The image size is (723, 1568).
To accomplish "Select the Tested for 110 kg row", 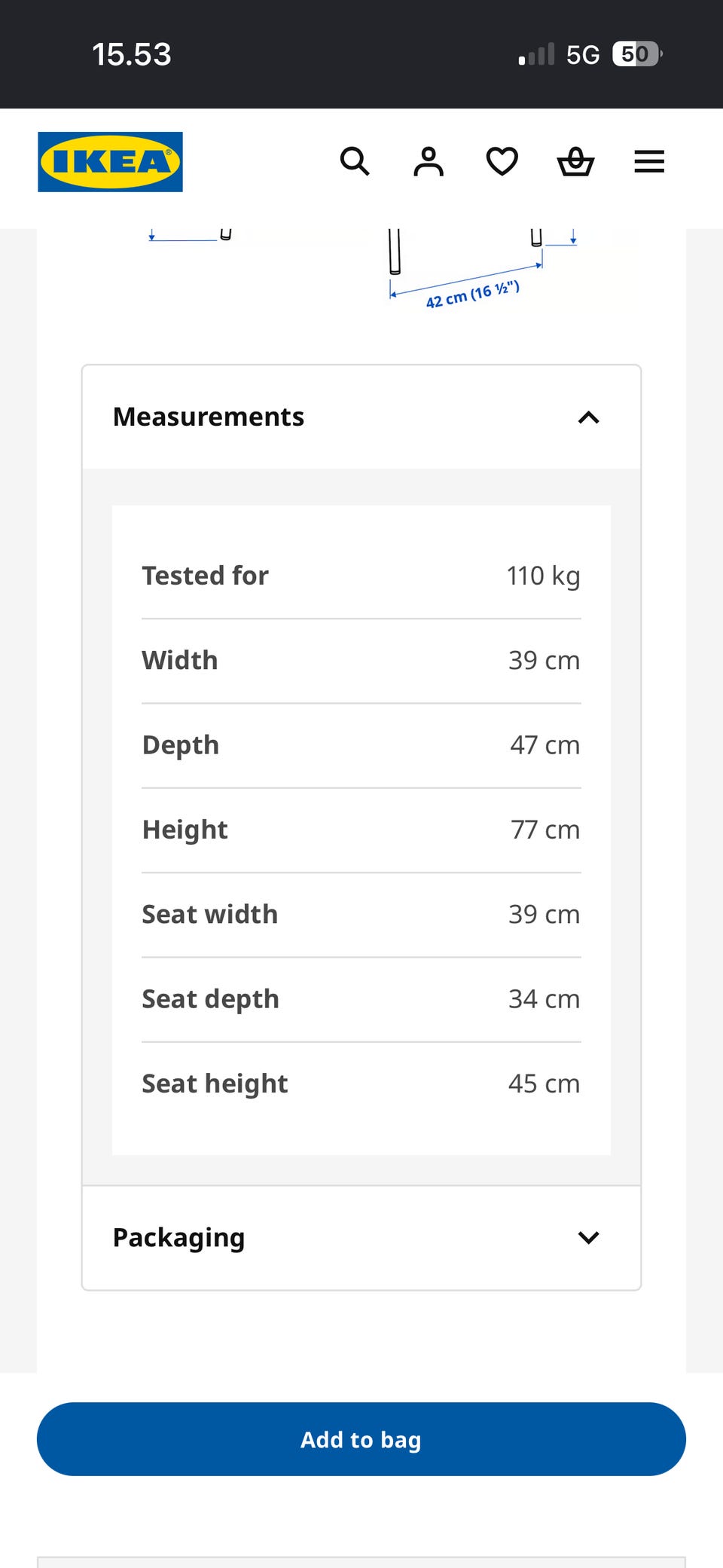I will [361, 576].
